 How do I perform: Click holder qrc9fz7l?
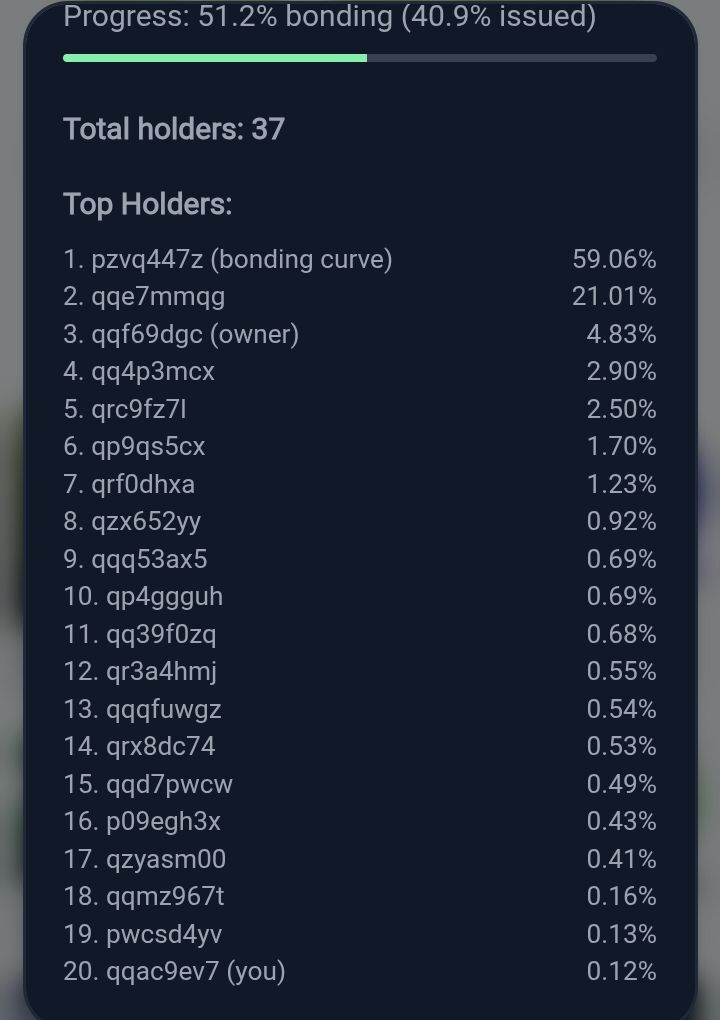(x=360, y=409)
